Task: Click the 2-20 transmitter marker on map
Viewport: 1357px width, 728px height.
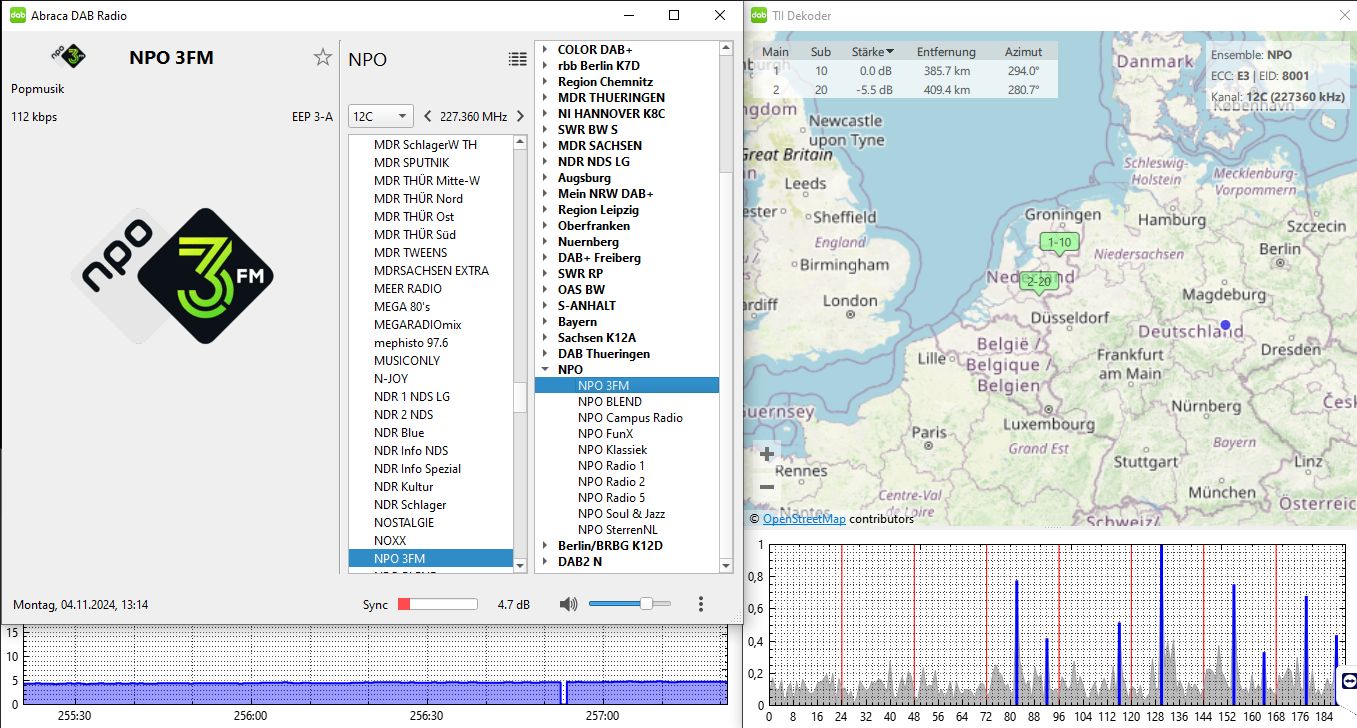Action: click(x=1039, y=282)
